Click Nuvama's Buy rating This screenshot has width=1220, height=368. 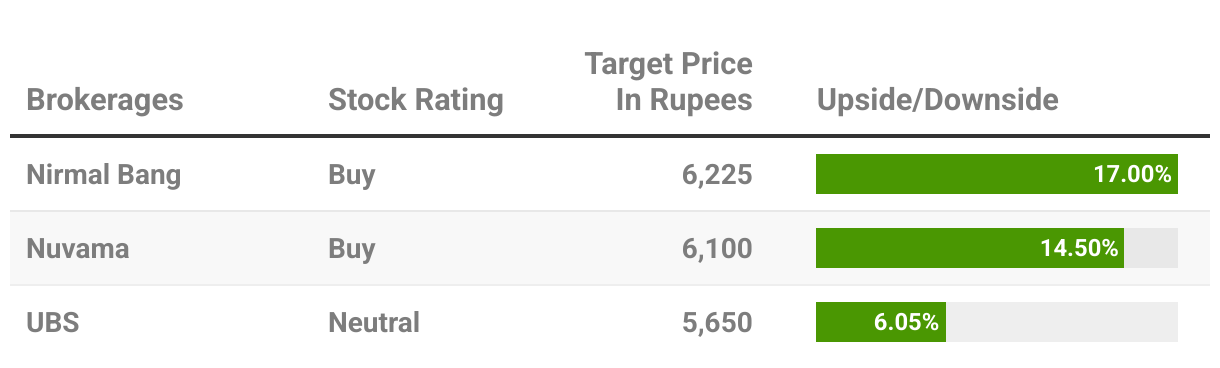coord(352,249)
